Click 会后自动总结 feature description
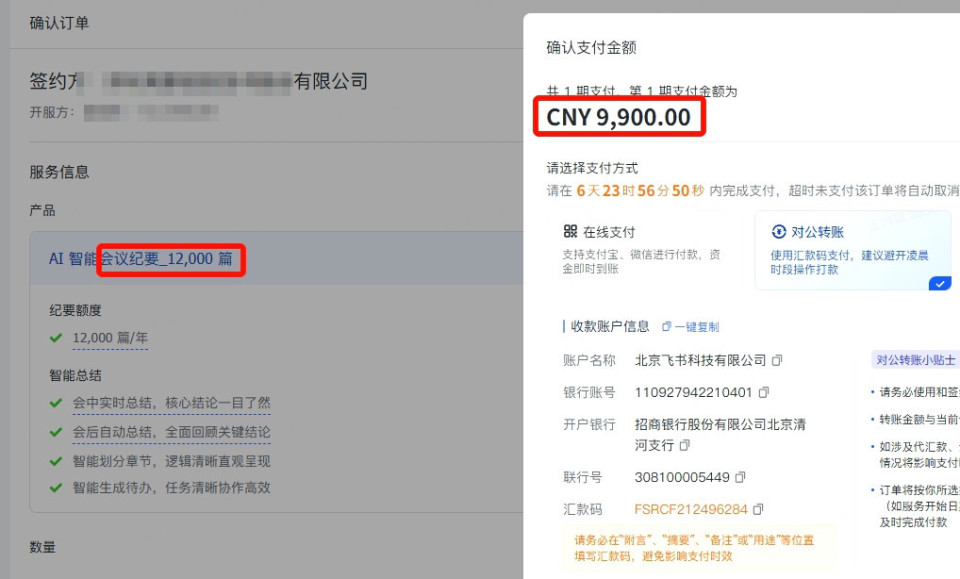Screen dimensions: 960x579 pyautogui.click(x=171, y=432)
